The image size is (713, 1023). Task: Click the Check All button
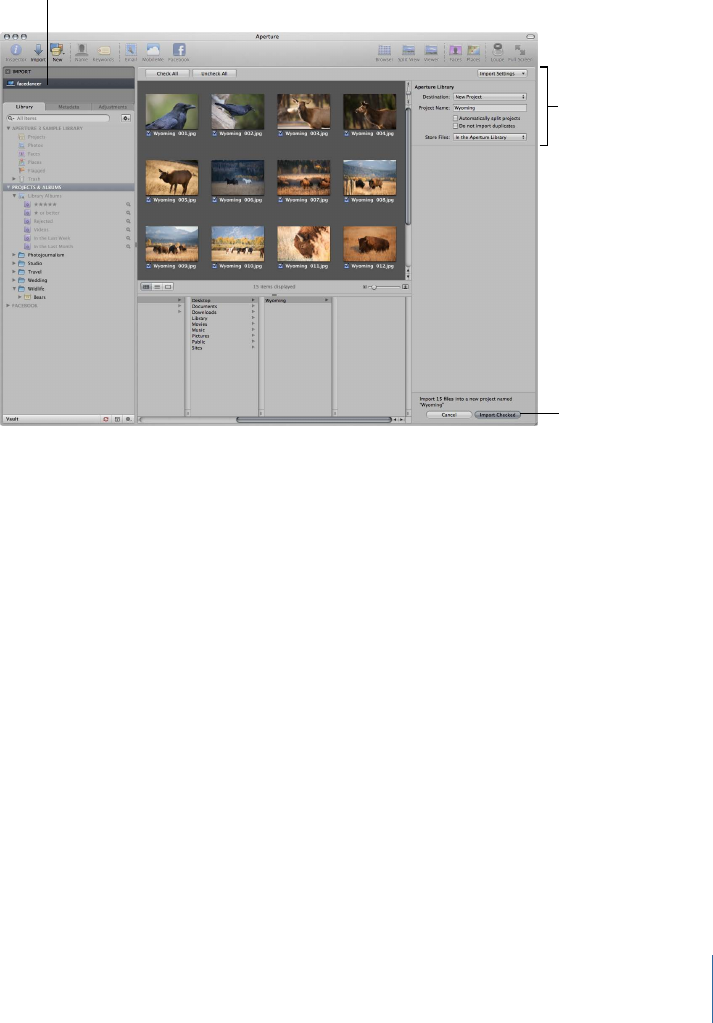tap(167, 74)
